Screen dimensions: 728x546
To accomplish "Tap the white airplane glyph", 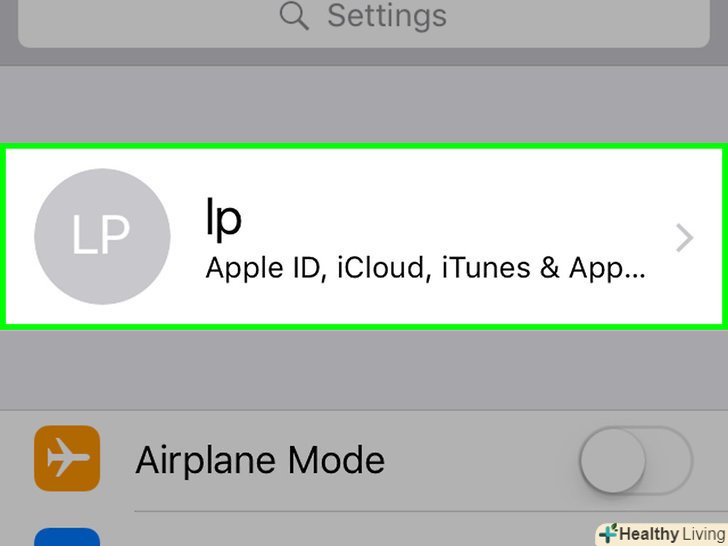I will pos(67,458).
